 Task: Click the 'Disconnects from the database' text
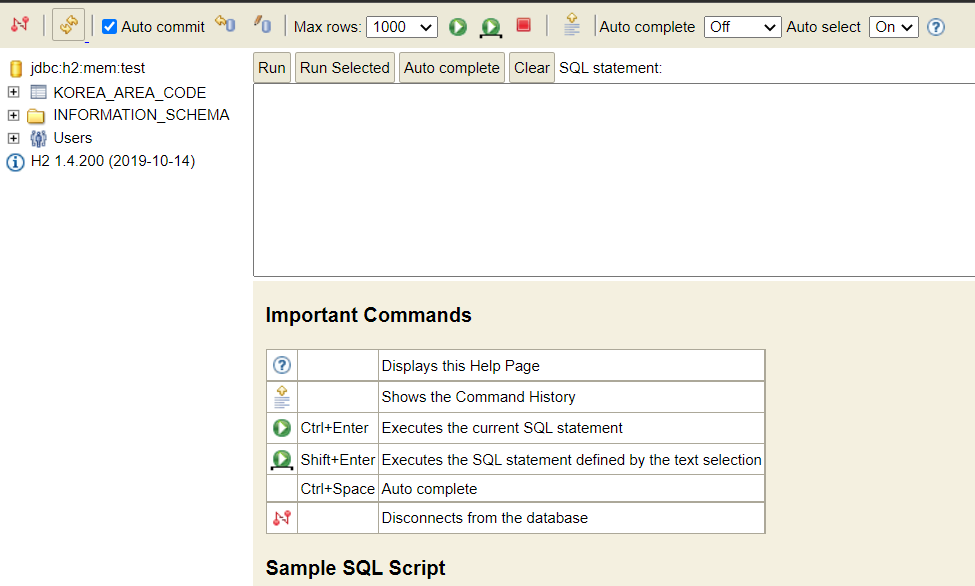[485, 518]
